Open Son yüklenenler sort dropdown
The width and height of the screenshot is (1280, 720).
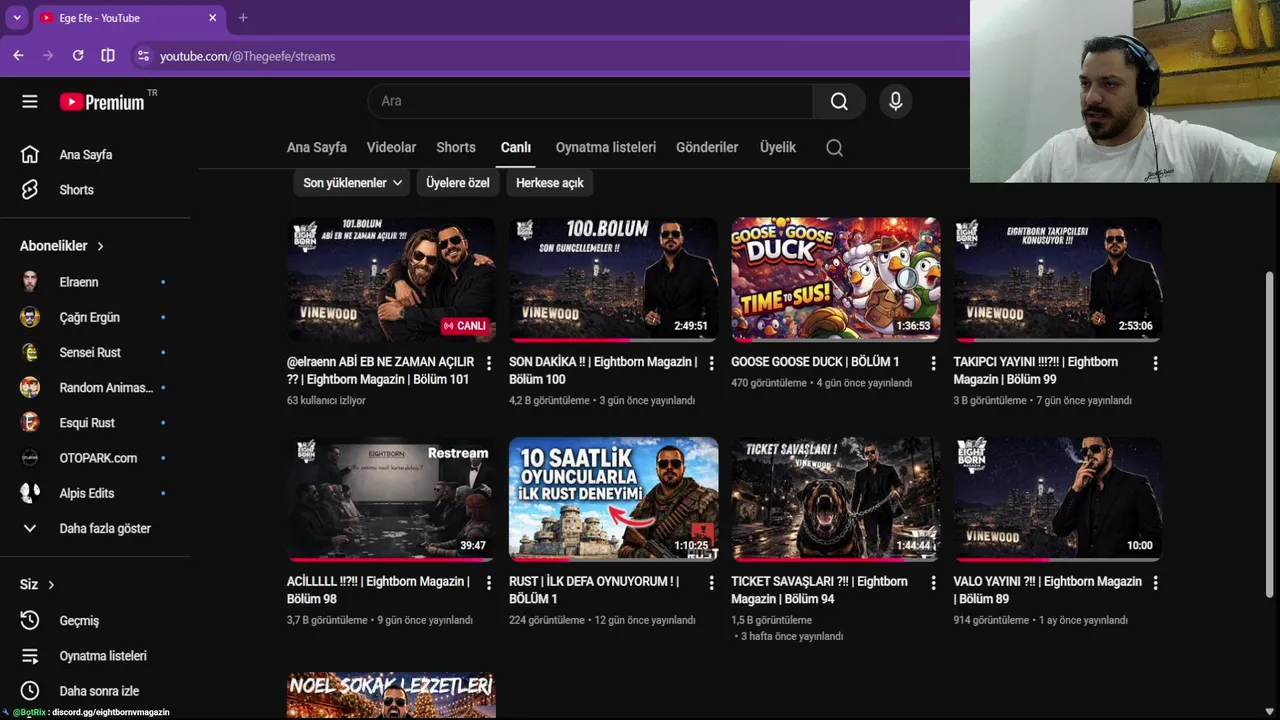(352, 183)
